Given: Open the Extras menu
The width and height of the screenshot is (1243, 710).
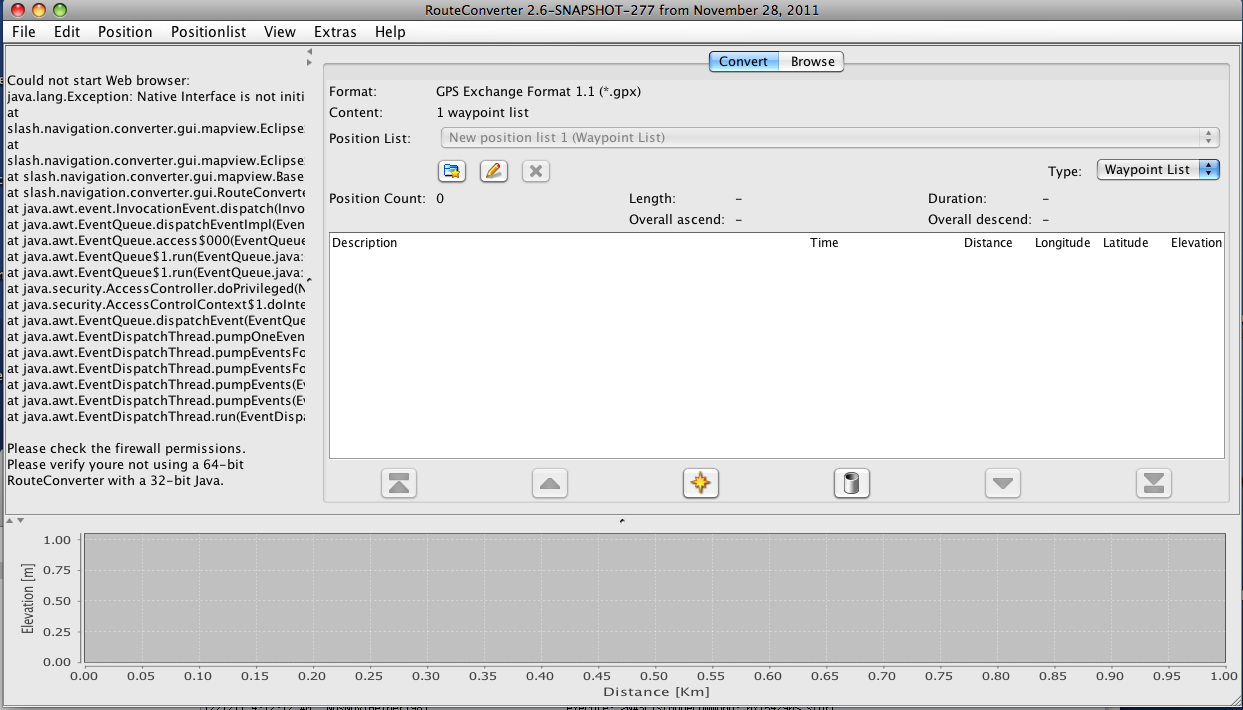Looking at the screenshot, I should pyautogui.click(x=335, y=31).
